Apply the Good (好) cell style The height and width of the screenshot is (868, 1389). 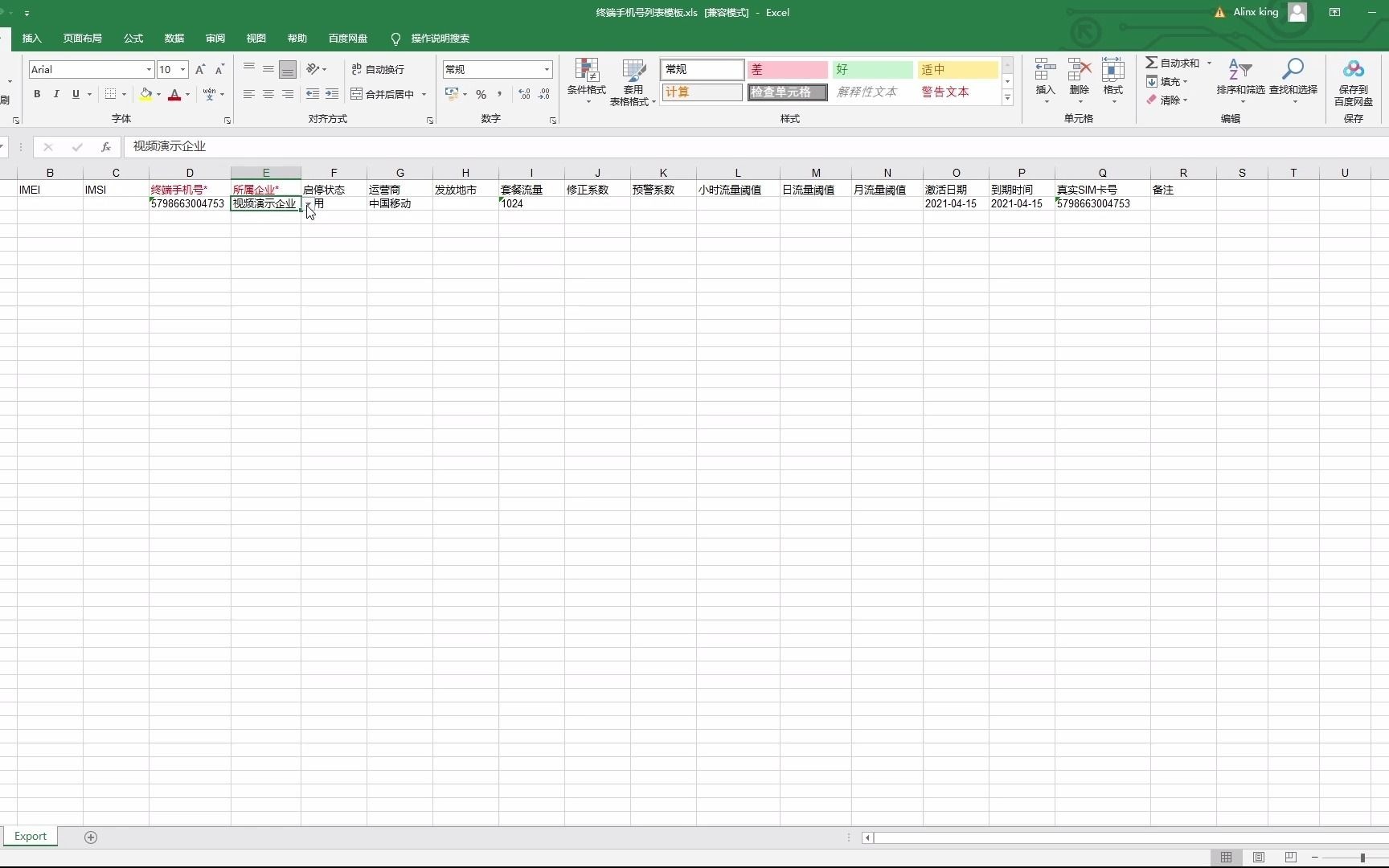872,70
